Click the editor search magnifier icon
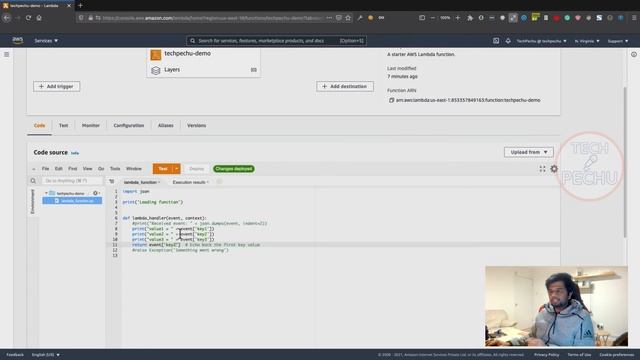Image resolution: width=640 pixels, height=360 pixels. tap(33, 181)
